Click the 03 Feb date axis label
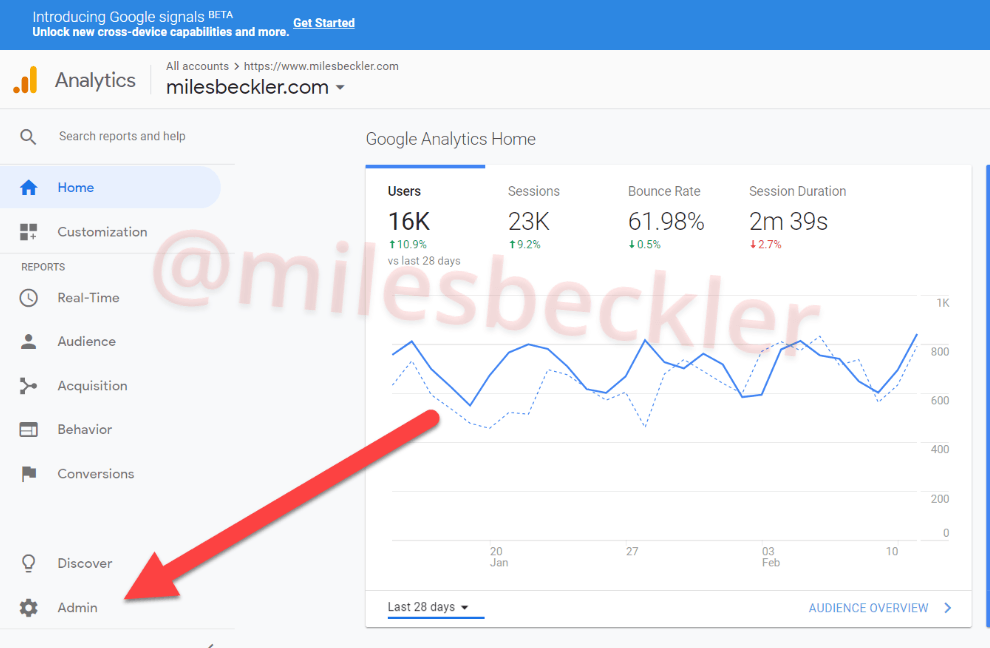Viewport: 990px width, 648px height. pos(770,557)
